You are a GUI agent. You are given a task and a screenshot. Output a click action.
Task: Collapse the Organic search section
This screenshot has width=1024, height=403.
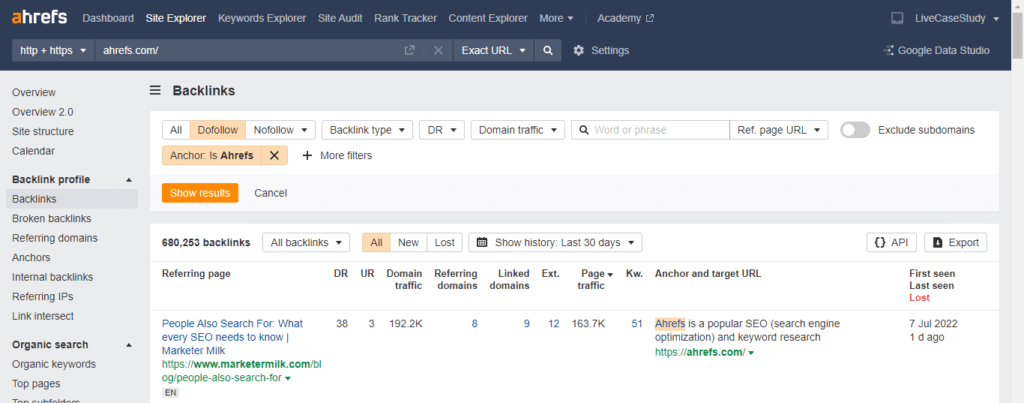coord(129,345)
